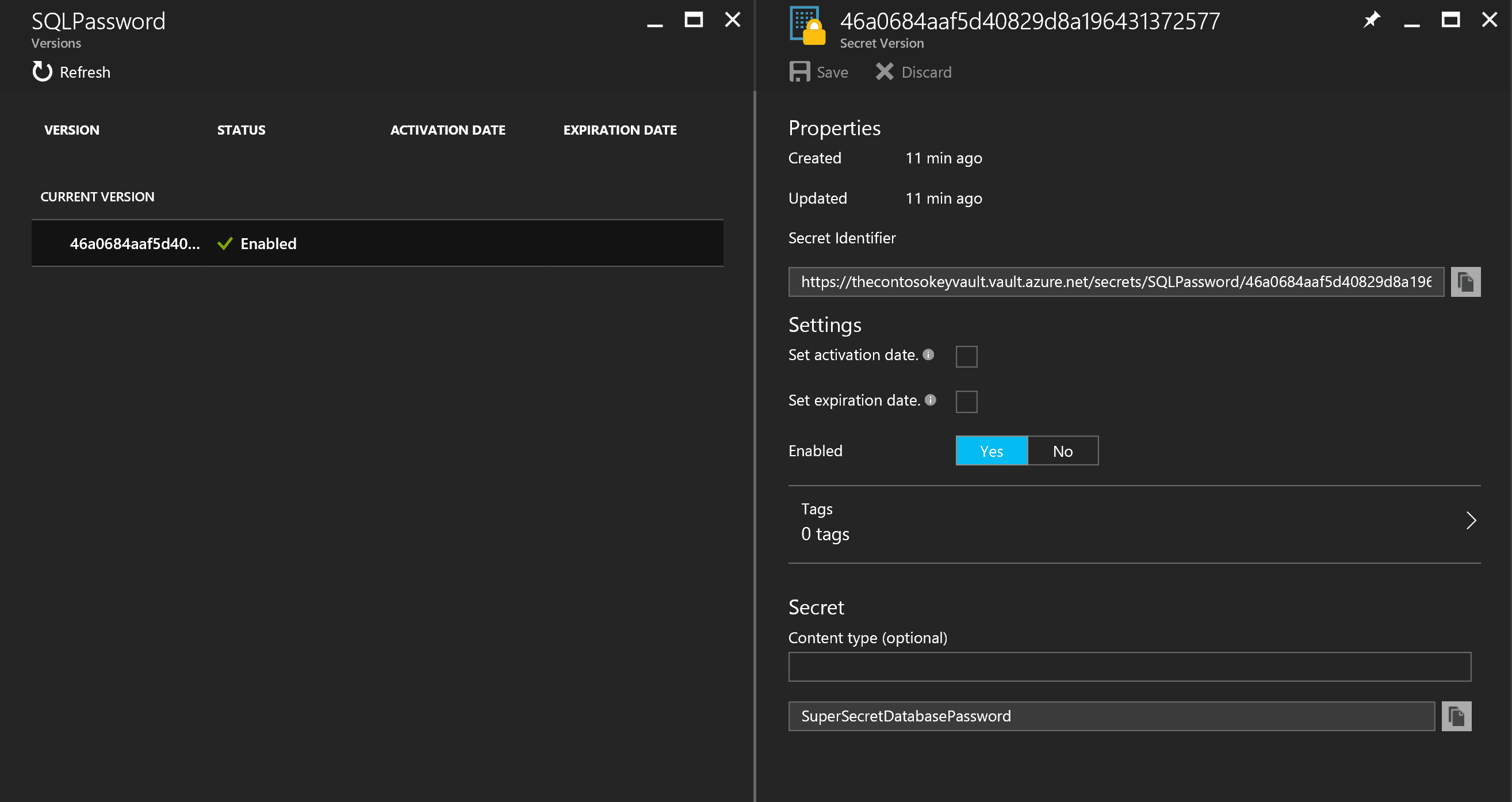Image resolution: width=1512 pixels, height=802 pixels.
Task: Click the blade title 46a0684aaf5d40829d8a196431372577
Action: 1030,21
